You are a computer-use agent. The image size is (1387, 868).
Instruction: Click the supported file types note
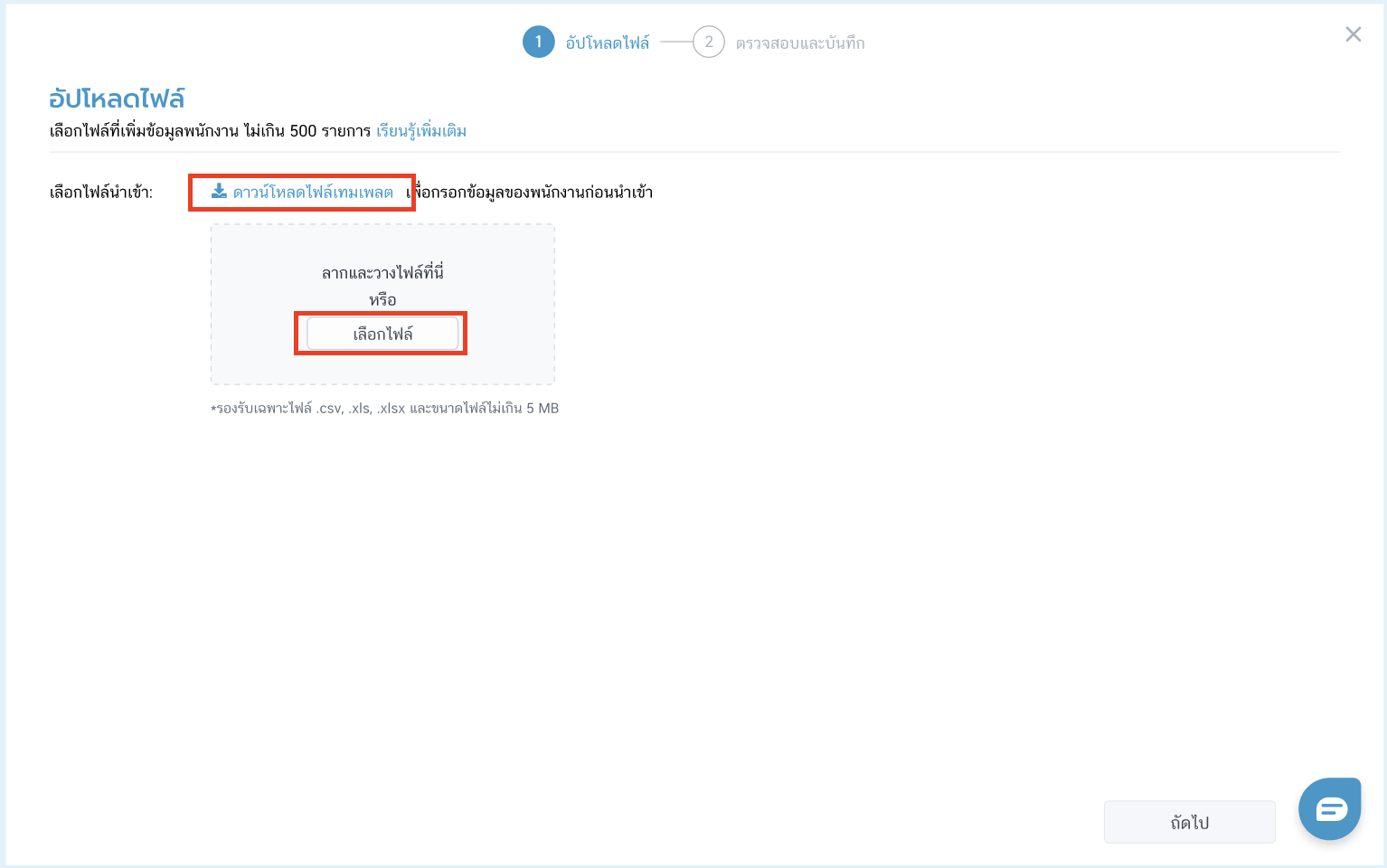coord(385,409)
